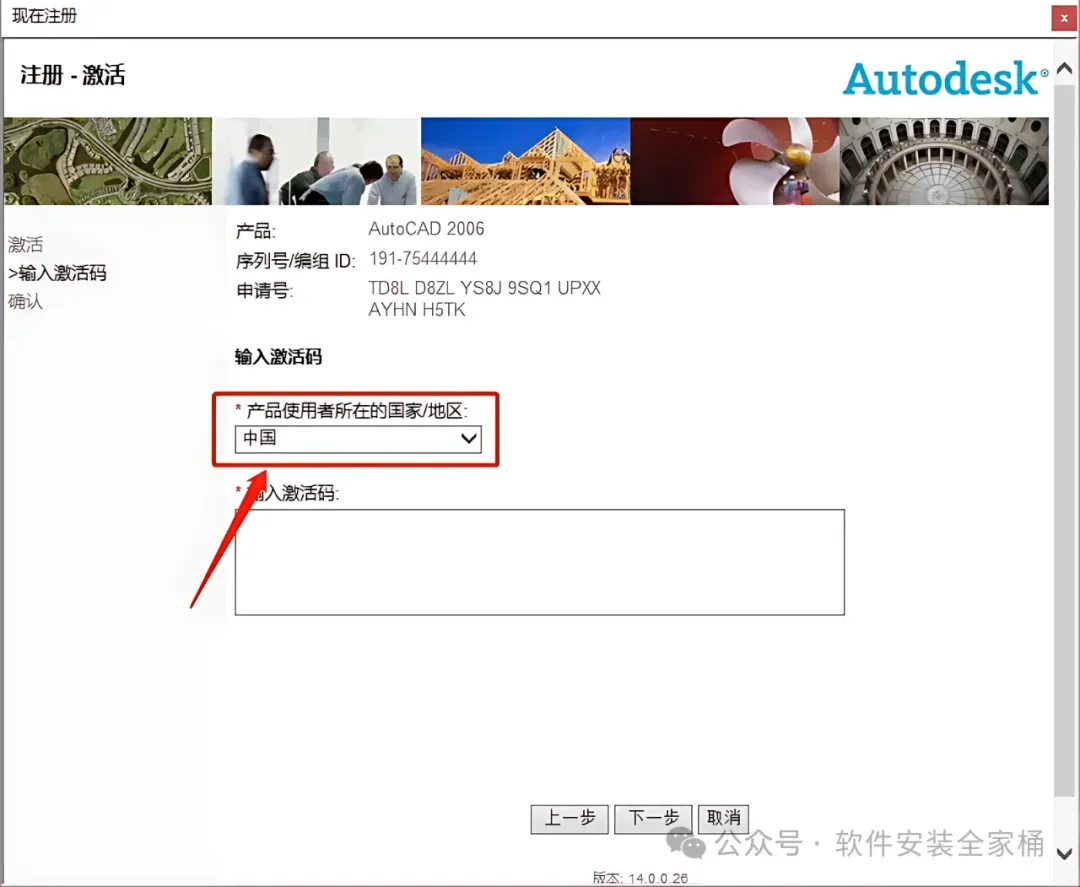Click request code line AYHN H5TK
This screenshot has width=1080, height=887.
click(x=417, y=310)
